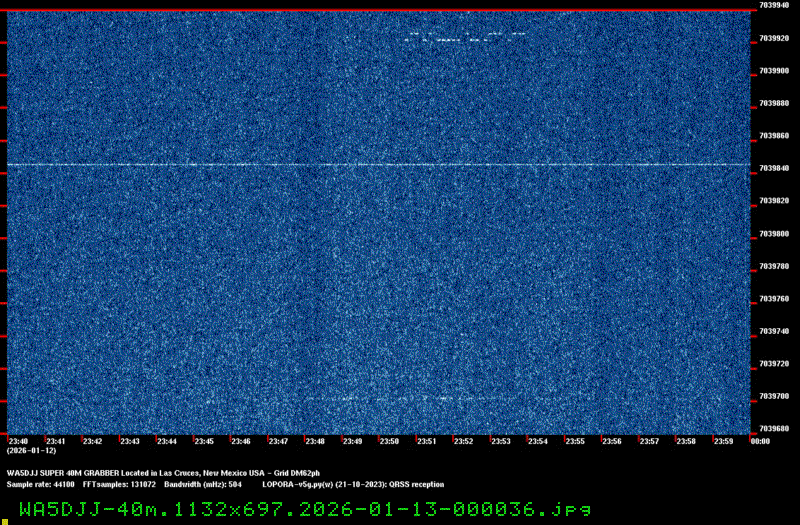
Task: Click the 7039700 frequency label
Action: pos(774,396)
